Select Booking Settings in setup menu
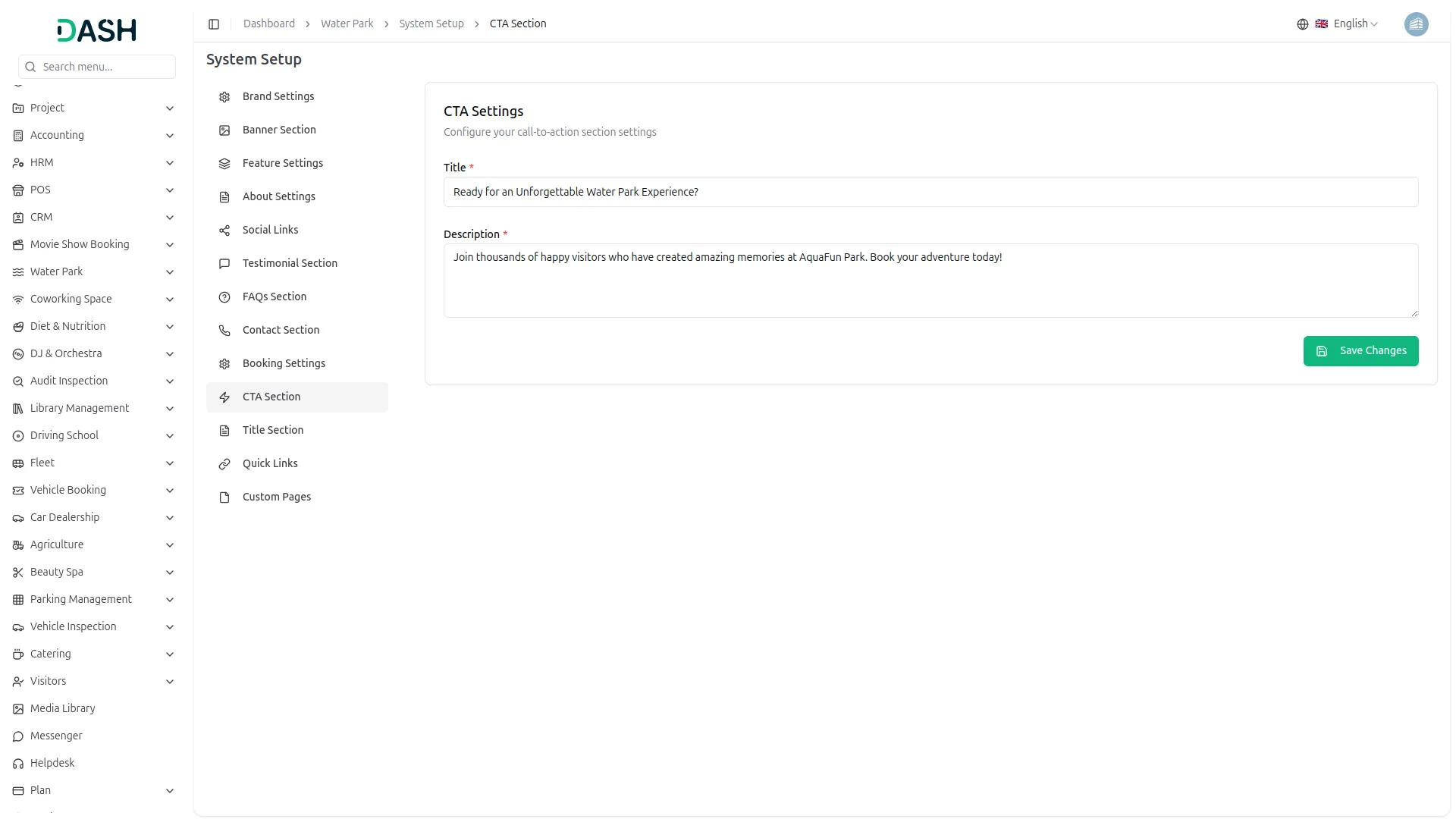 [284, 364]
